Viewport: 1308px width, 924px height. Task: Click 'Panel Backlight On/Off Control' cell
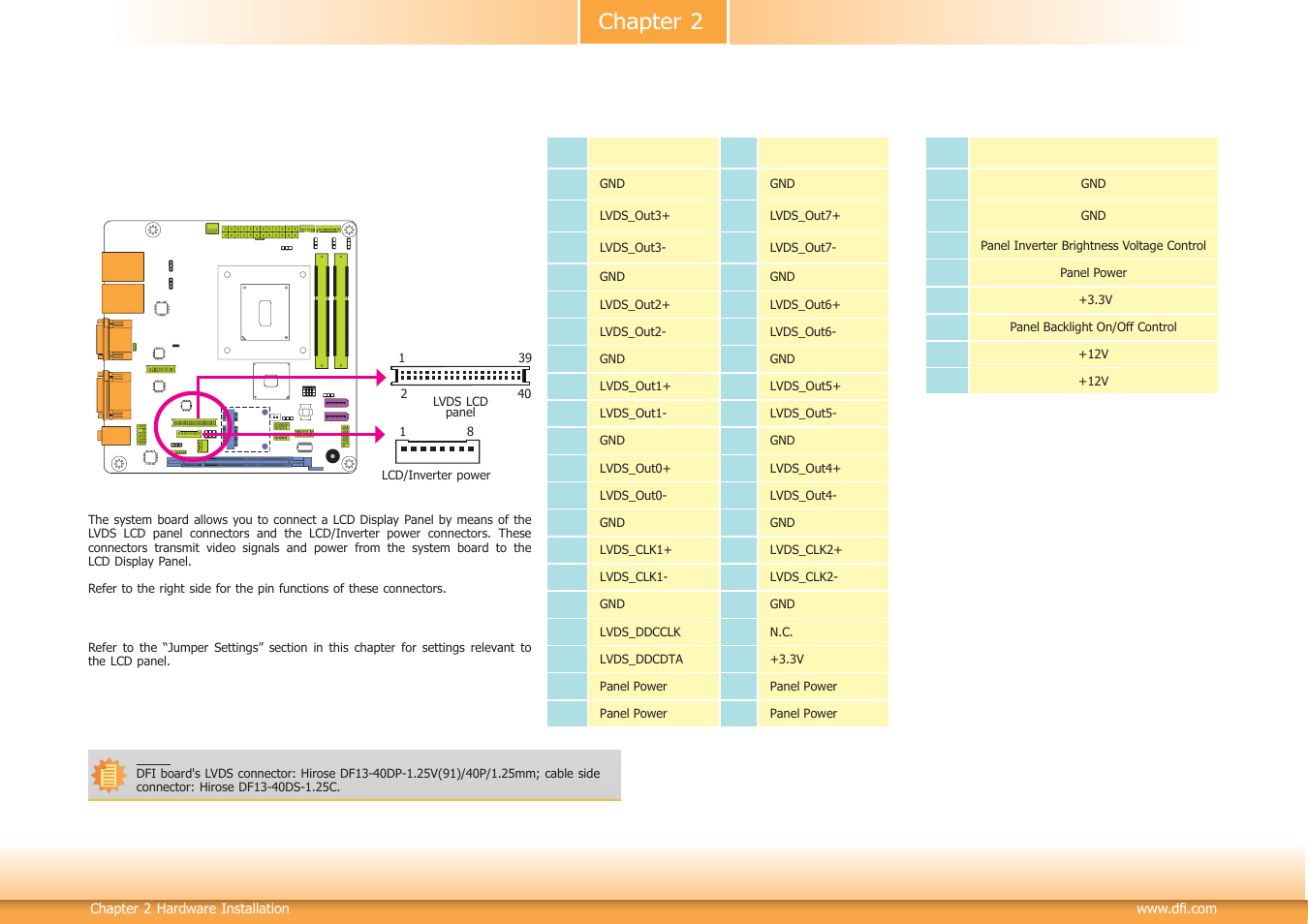point(1094,327)
